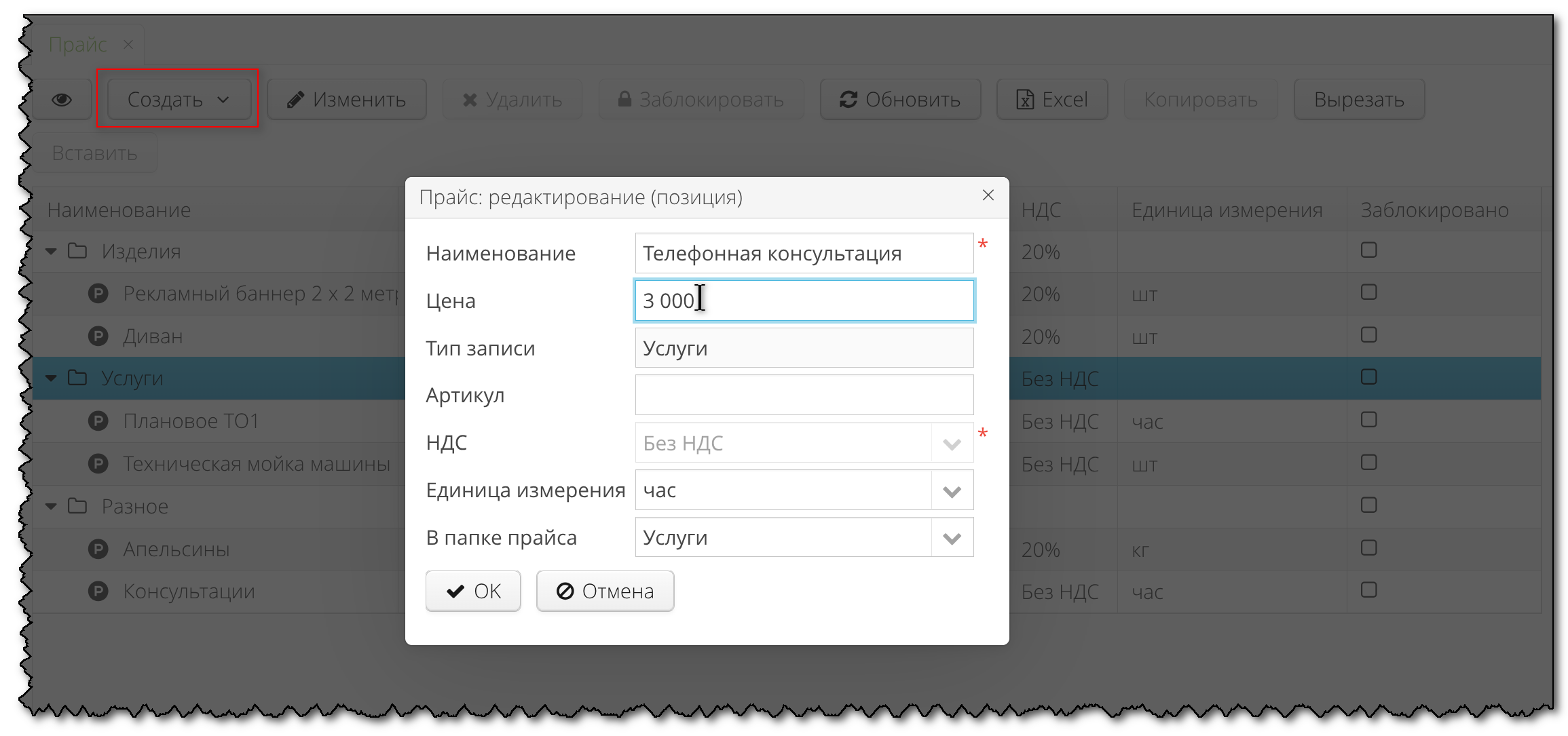Image resolution: width=1568 pixels, height=736 pixels.
Task: Enable the checkbox in the Изделия folder row
Action: (1368, 250)
